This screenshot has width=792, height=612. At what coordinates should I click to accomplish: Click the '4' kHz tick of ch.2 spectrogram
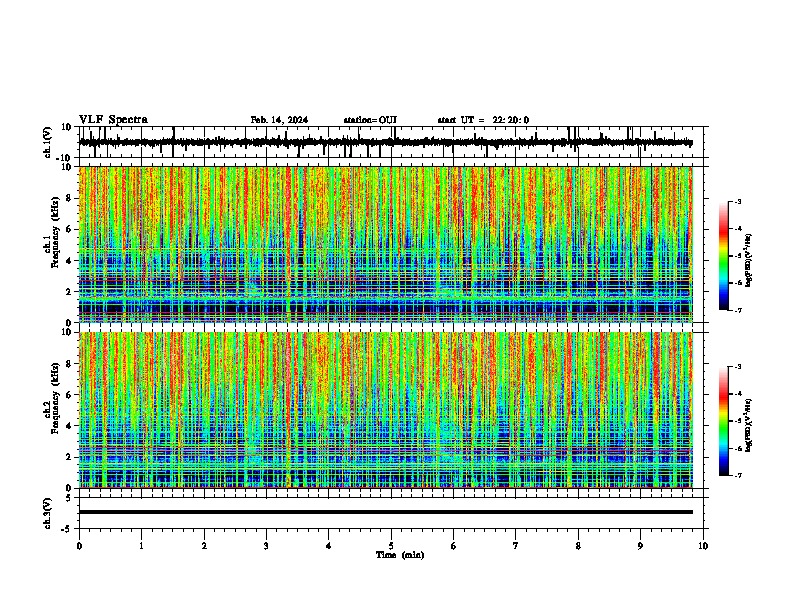coord(70,426)
